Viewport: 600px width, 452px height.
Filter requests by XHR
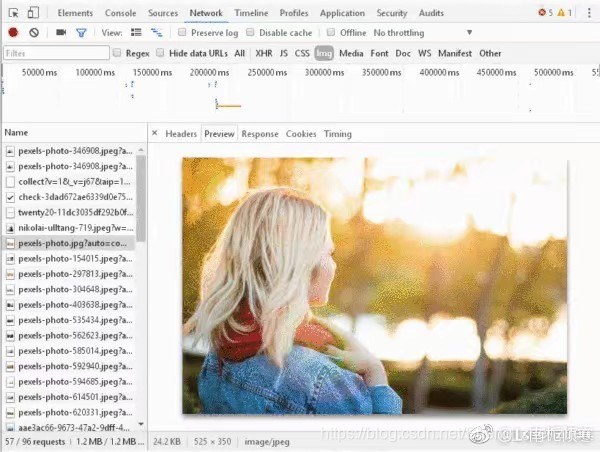point(264,53)
